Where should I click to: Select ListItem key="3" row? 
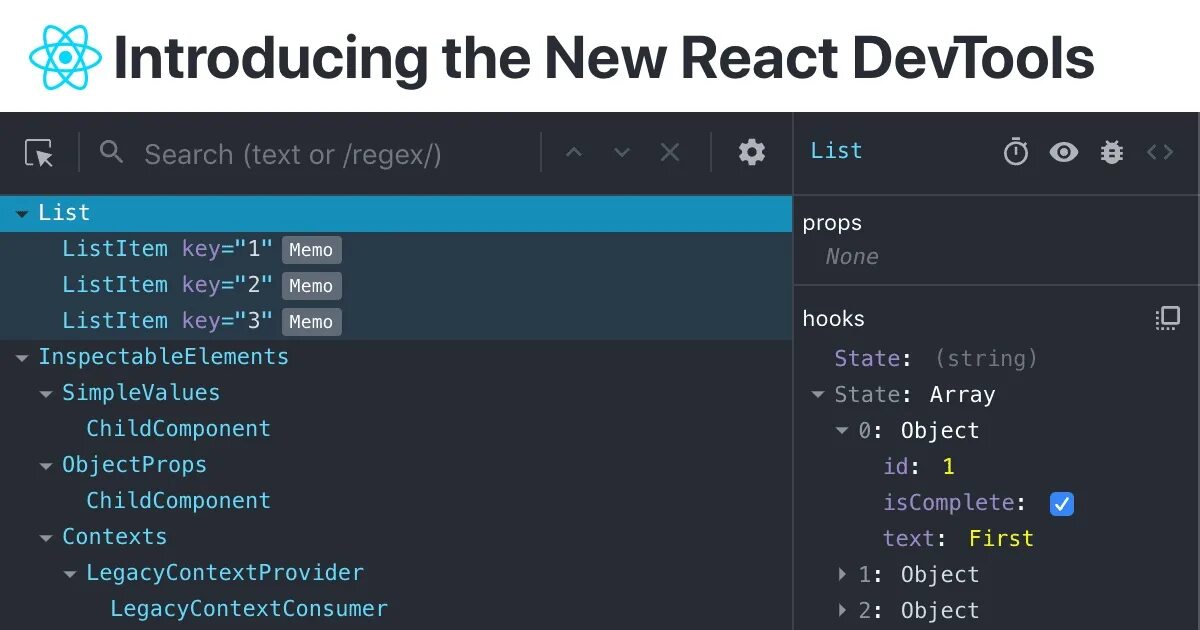coord(396,321)
